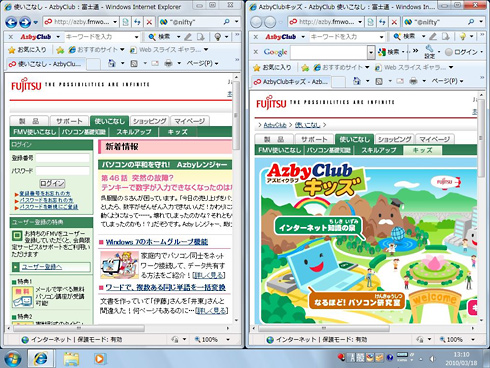Close Google toolbar with X button
The image size is (490, 368).
[256, 52]
